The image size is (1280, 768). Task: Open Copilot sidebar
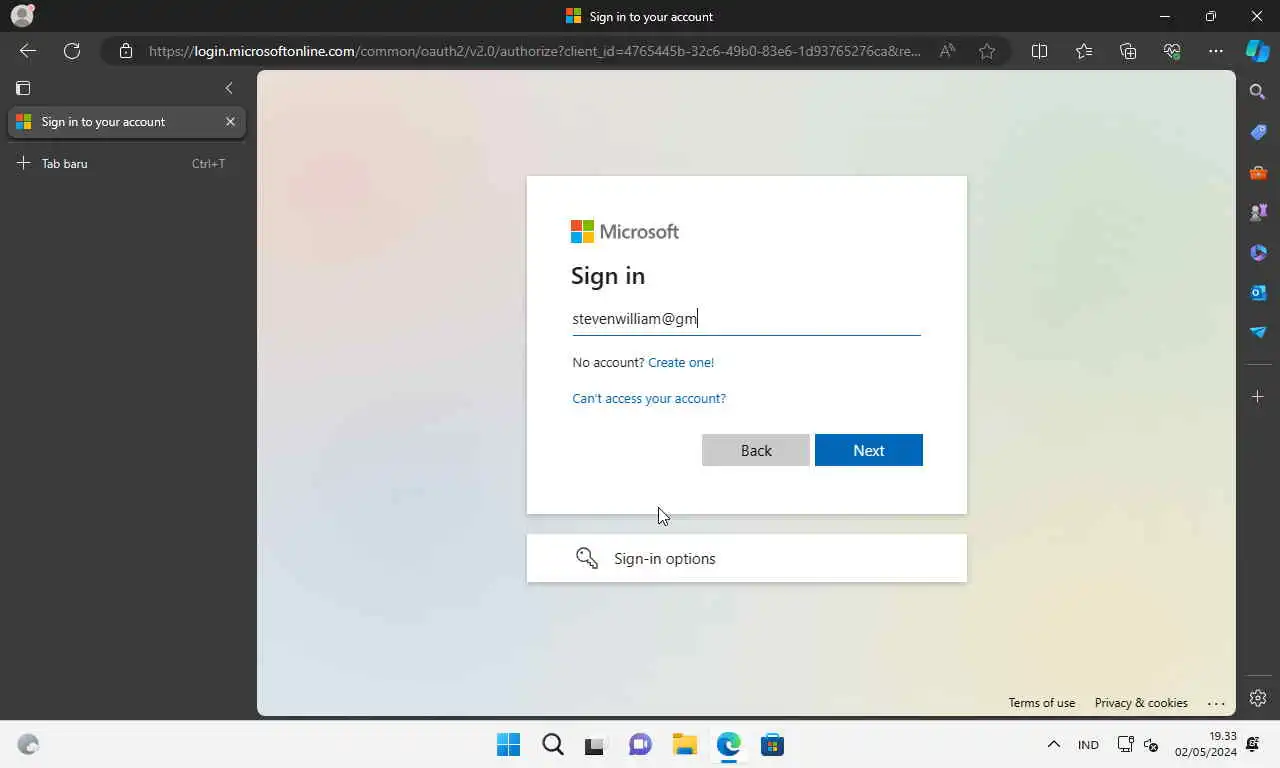click(1258, 51)
